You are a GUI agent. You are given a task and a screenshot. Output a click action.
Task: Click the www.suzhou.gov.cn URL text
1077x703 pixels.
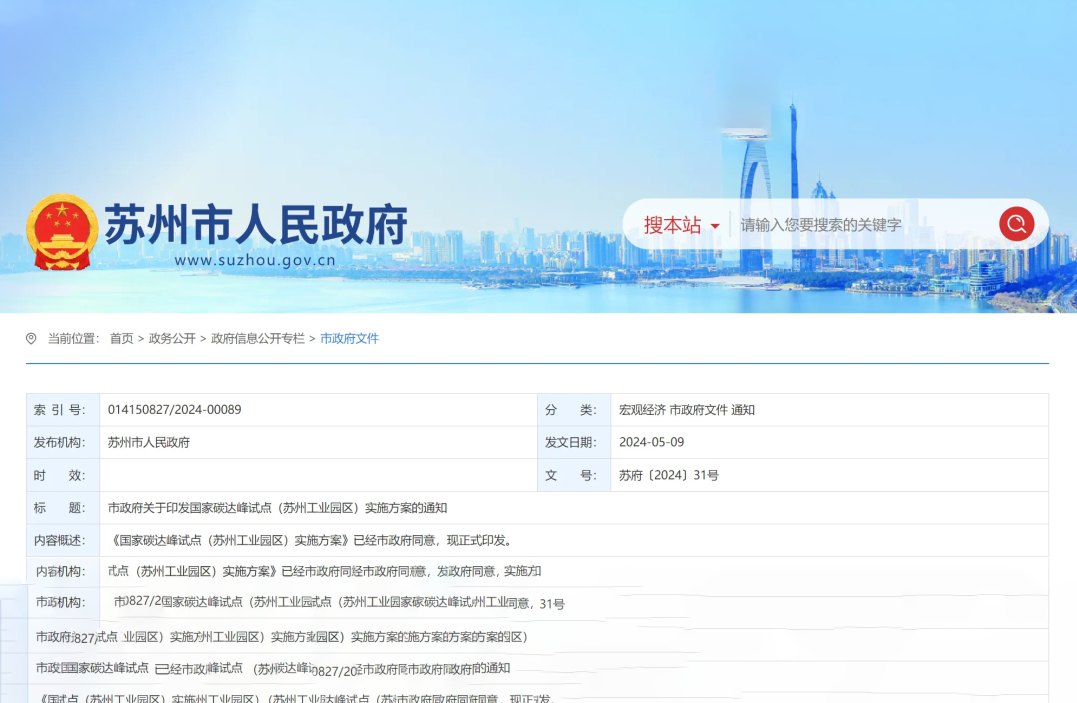(x=254, y=261)
